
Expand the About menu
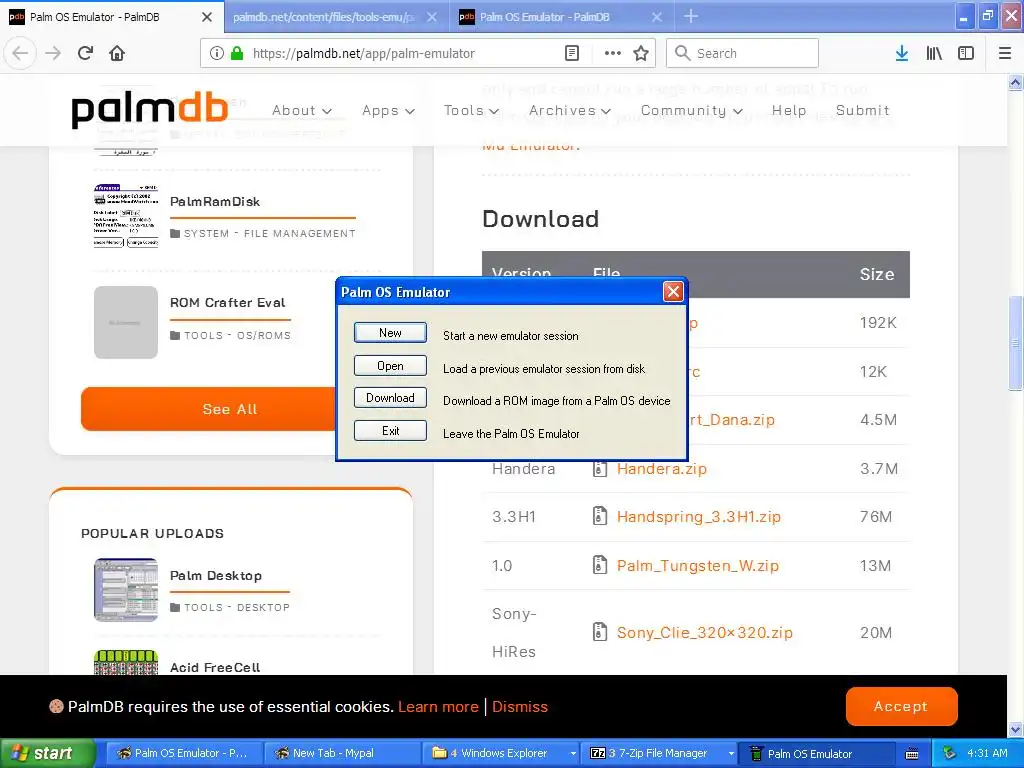tap(302, 110)
